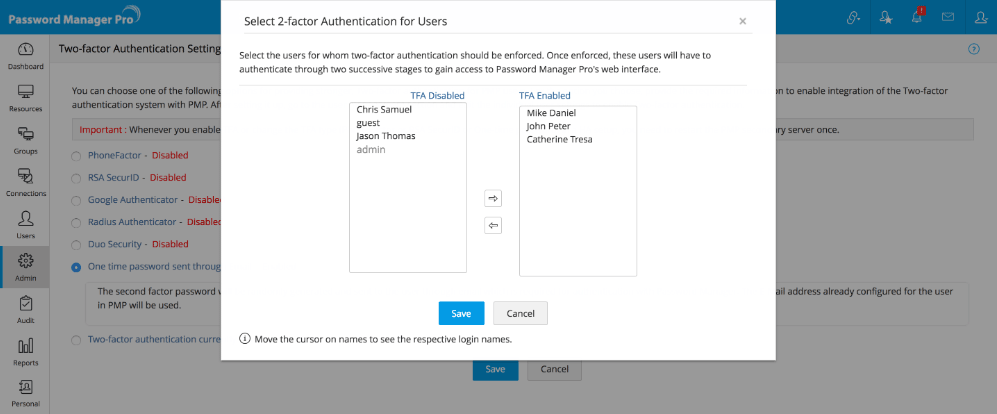997x414 pixels.
Task: Cancel the user selection dialog
Action: (520, 313)
